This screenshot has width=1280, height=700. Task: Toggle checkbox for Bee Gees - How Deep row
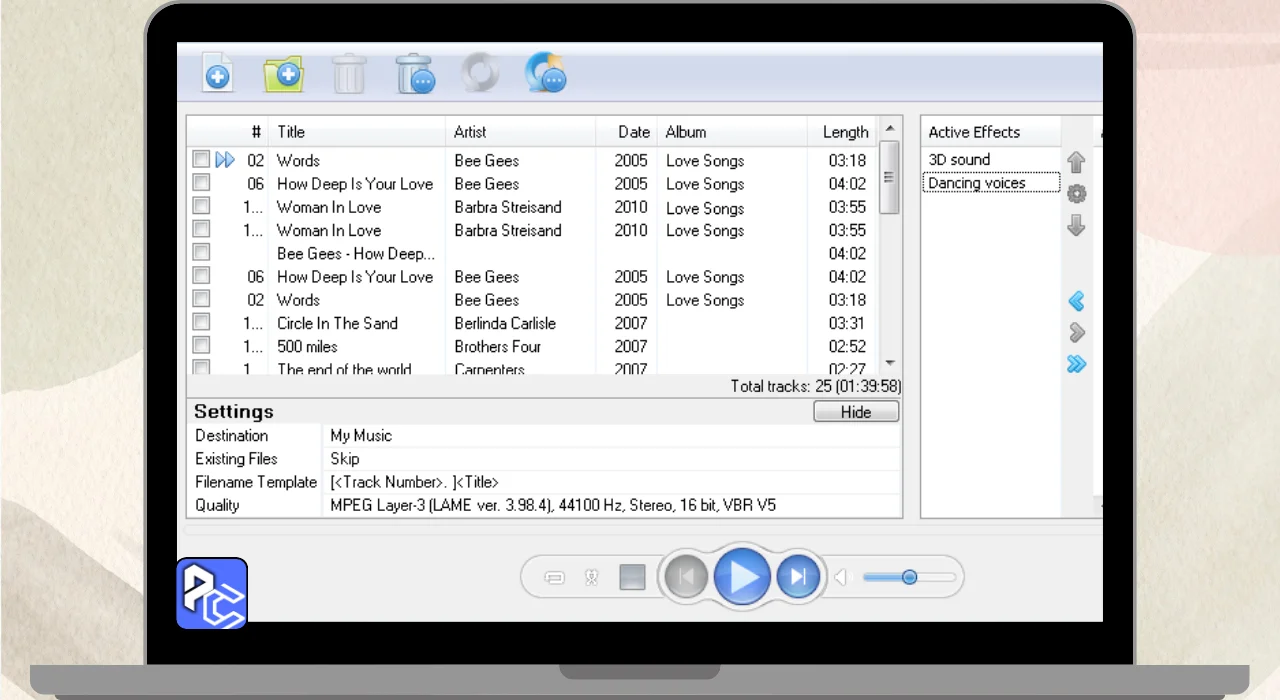pos(201,253)
